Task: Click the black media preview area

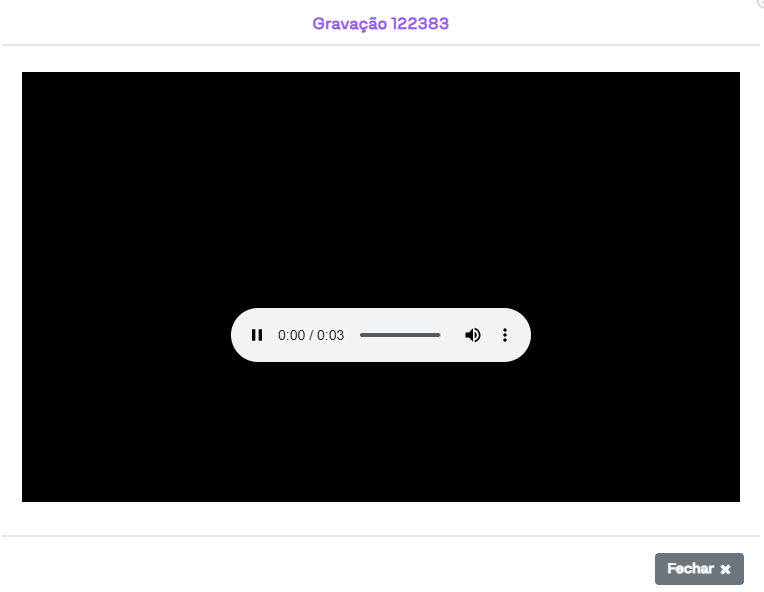Action: point(380,180)
